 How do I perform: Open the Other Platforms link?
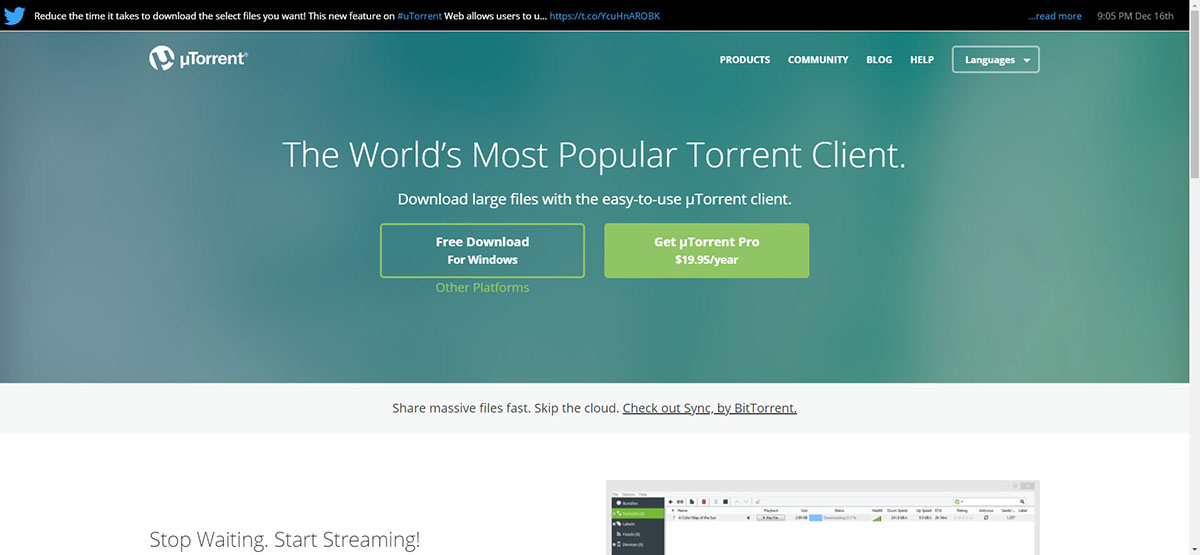482,288
